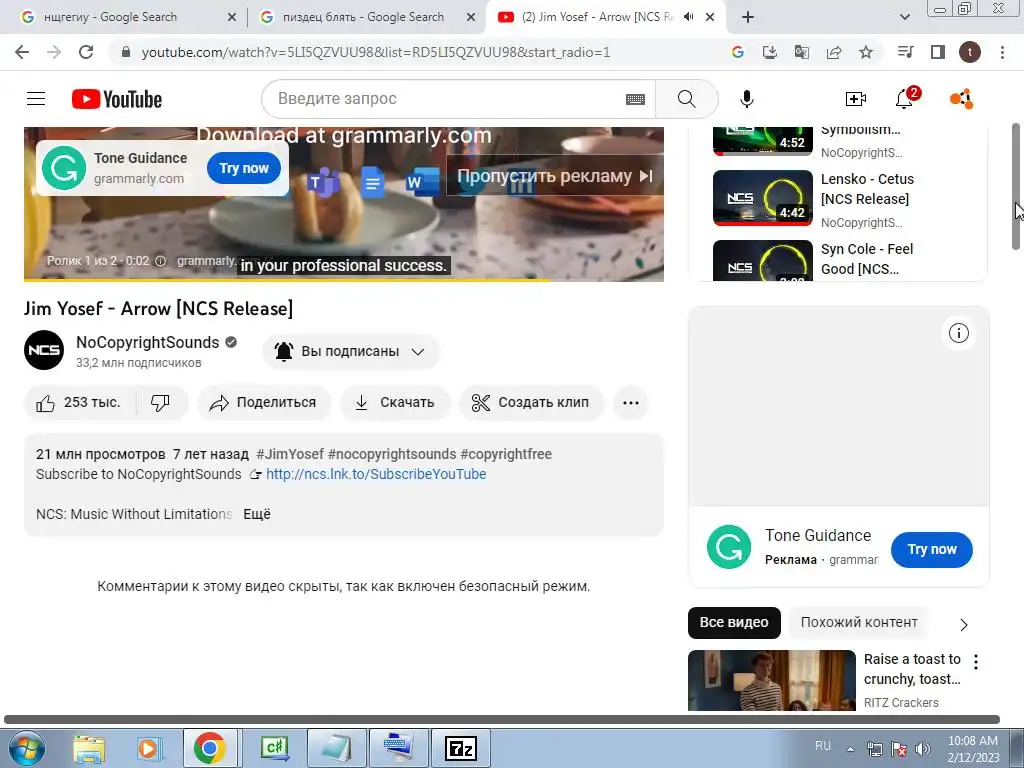1024x768 pixels.
Task: Go to the YouTube home logo
Action: pos(117,99)
